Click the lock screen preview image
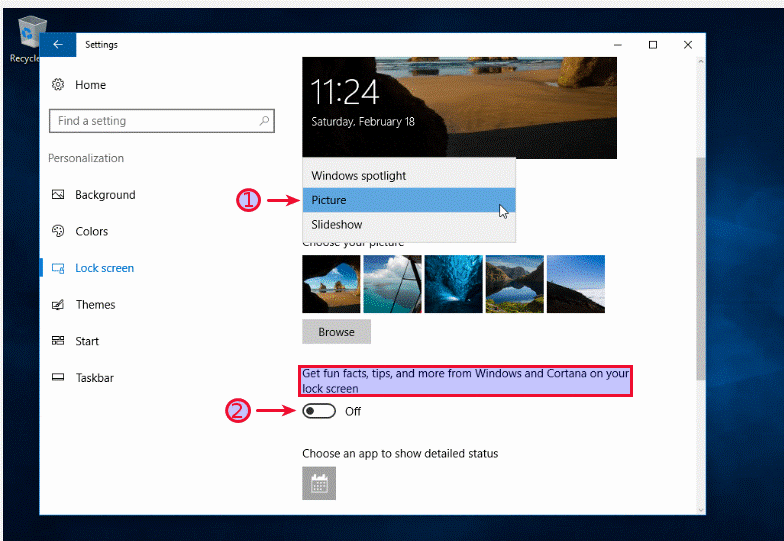This screenshot has height=541, width=784. (x=459, y=108)
